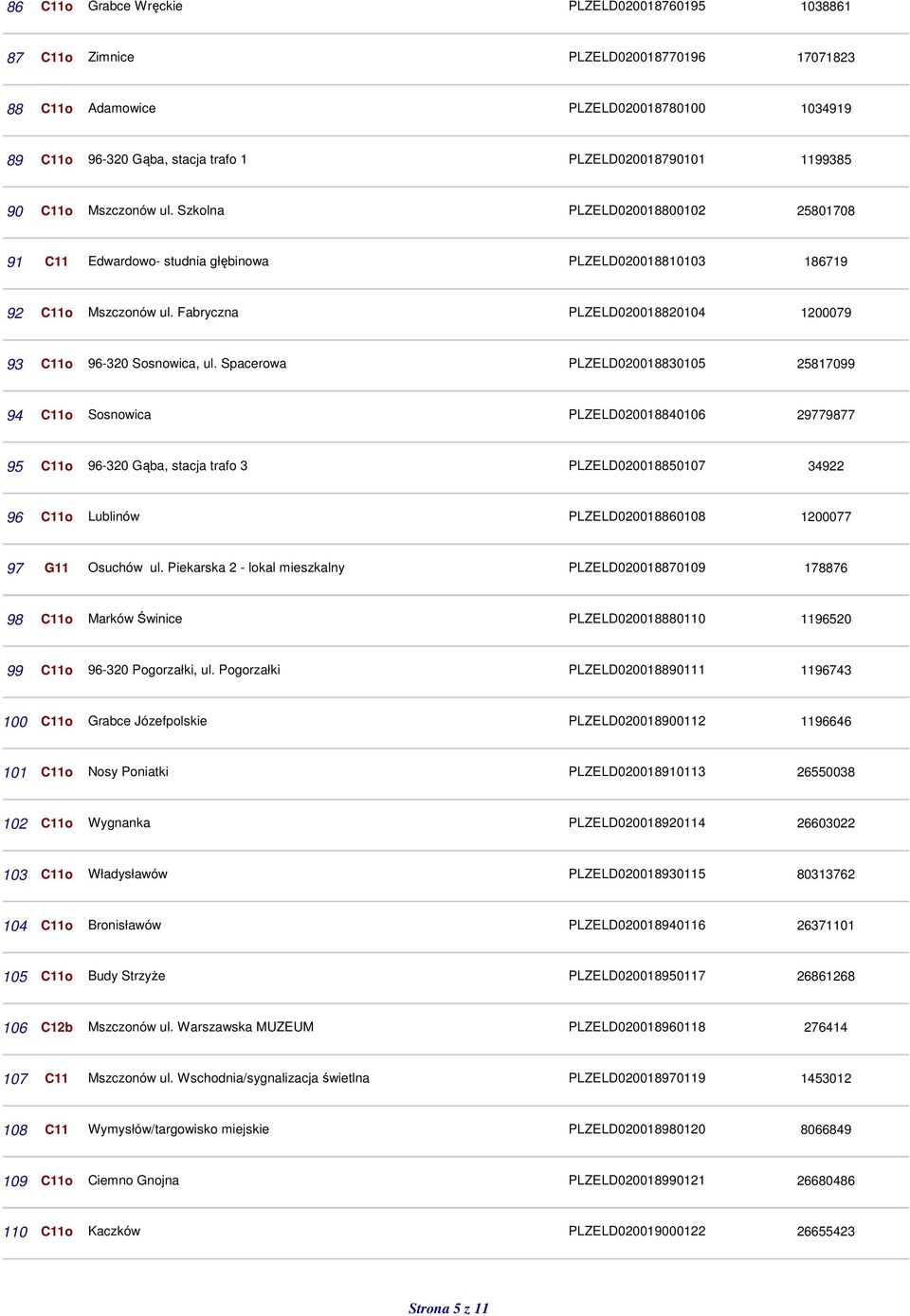Click tariff C11 in row 91
The image size is (910, 1316).
pyautogui.click(x=57, y=261)
